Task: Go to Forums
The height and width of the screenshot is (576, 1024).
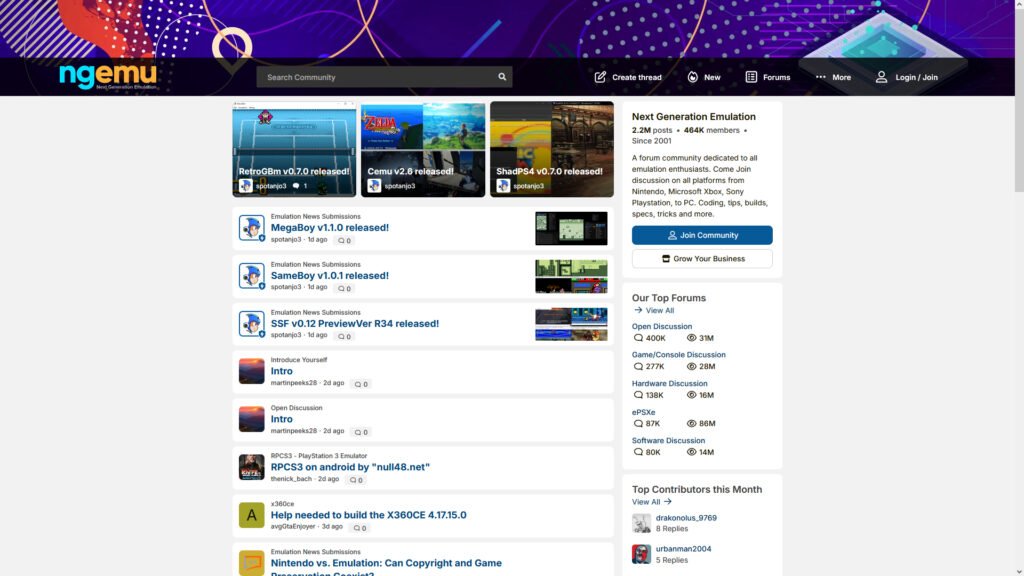Action: point(767,77)
